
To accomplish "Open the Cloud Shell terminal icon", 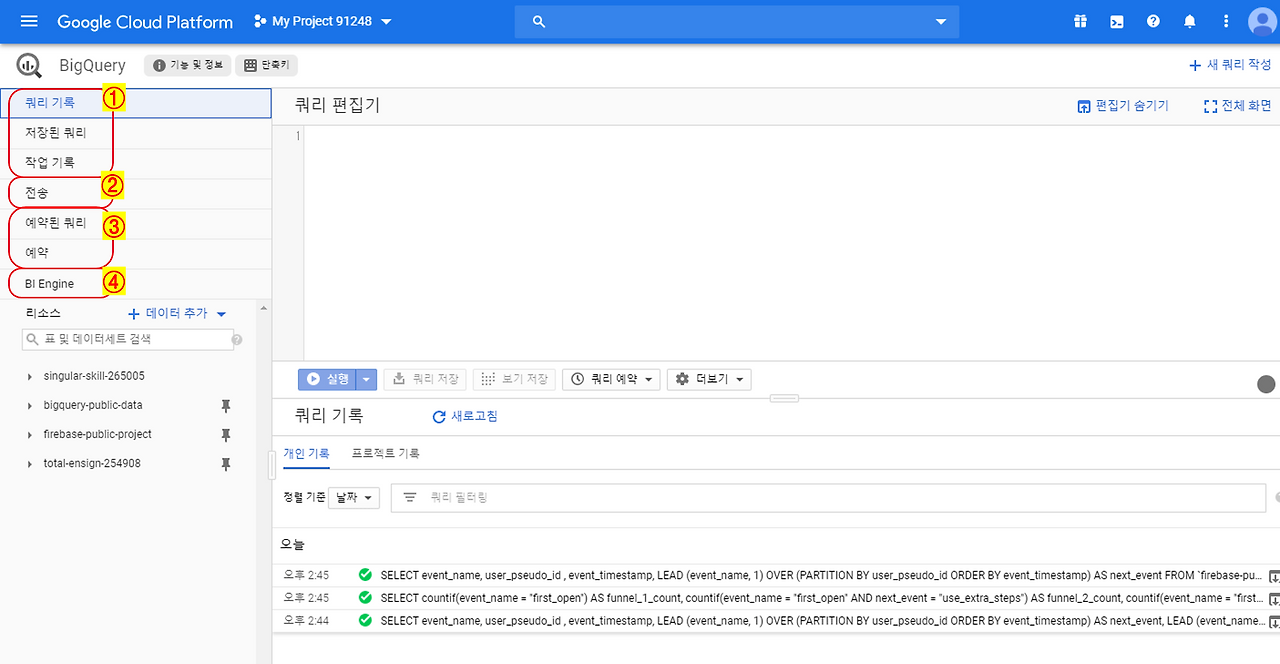I will click(x=1116, y=21).
